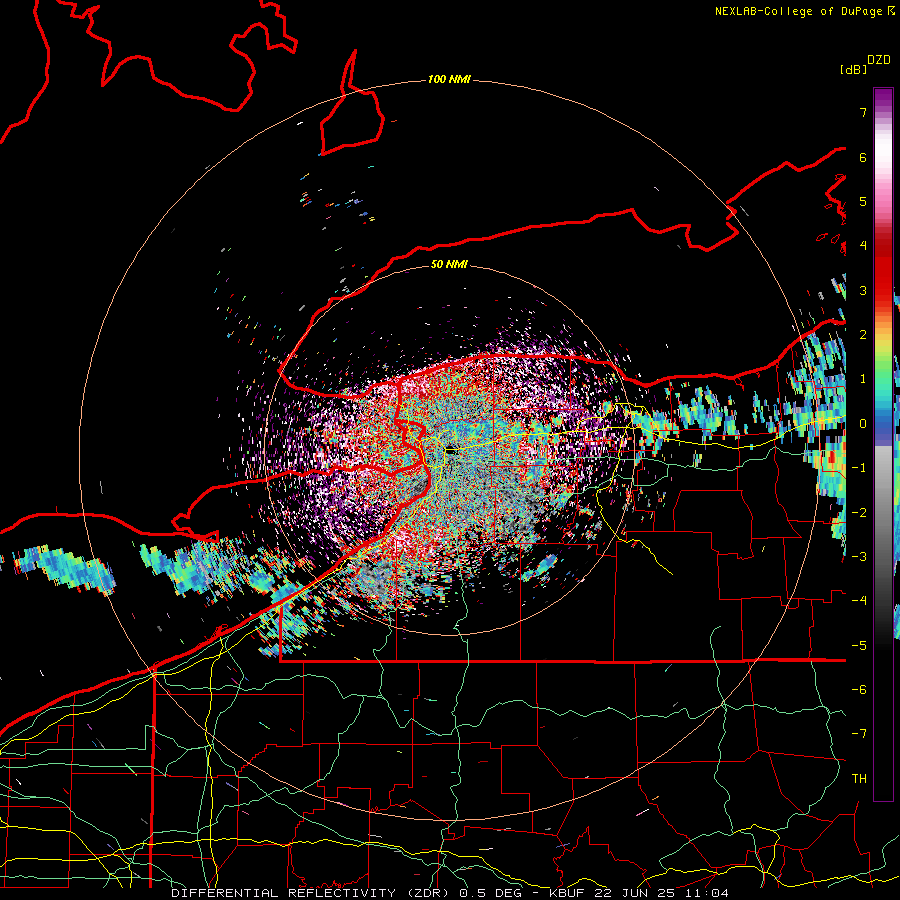Click the Differential Reflectivity caption at bottom

450,893
